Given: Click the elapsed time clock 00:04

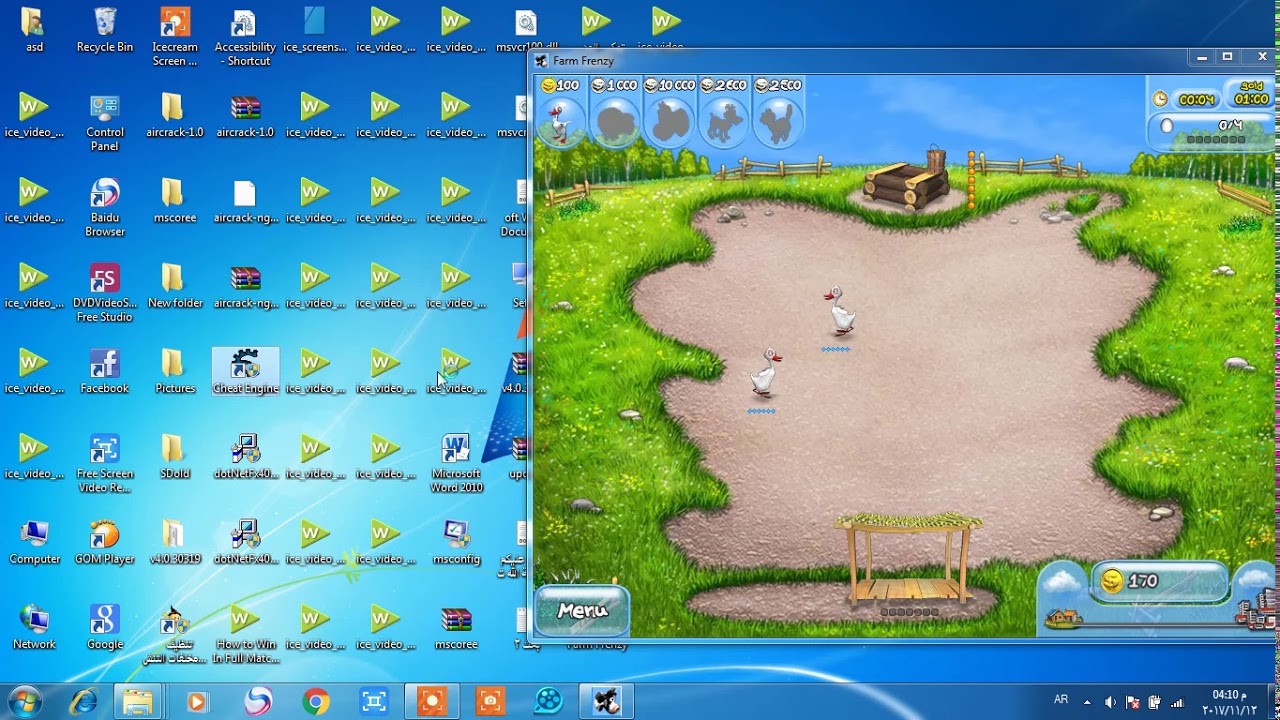Looking at the screenshot, I should pos(1188,99).
